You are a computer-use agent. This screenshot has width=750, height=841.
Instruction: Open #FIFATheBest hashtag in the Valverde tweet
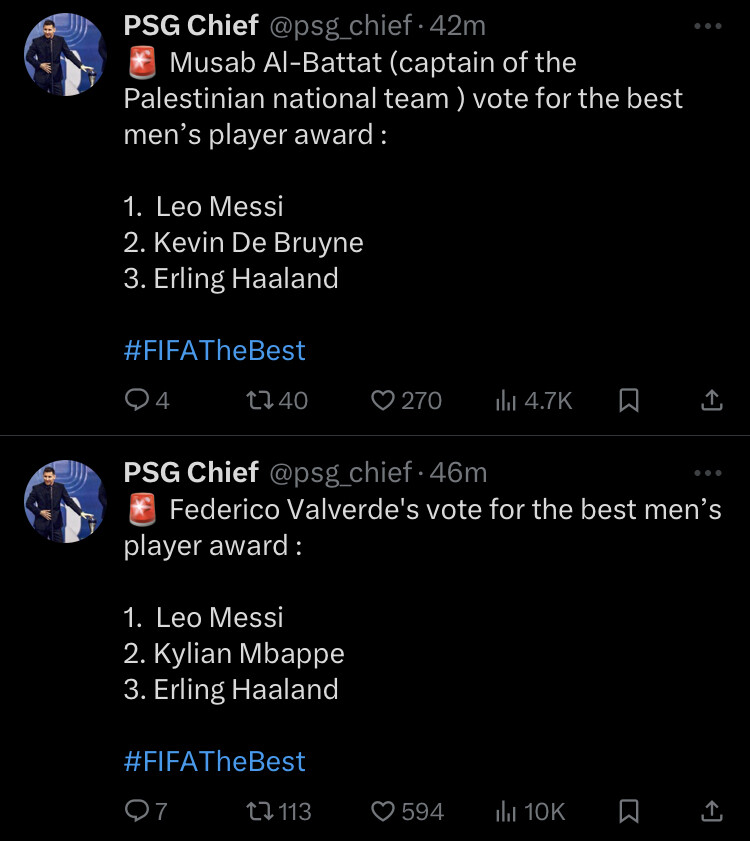214,761
